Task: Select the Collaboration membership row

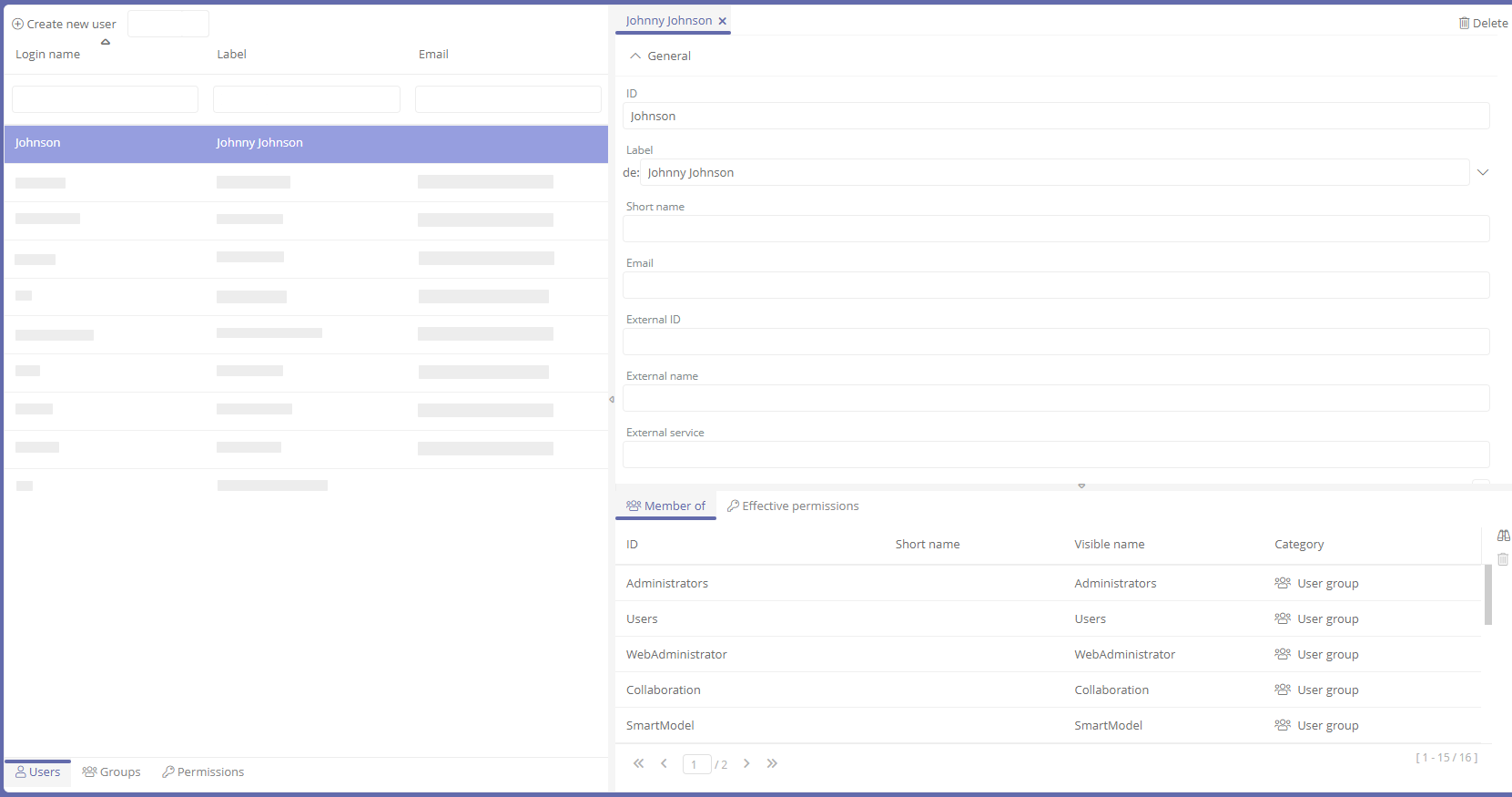Action: click(1049, 690)
